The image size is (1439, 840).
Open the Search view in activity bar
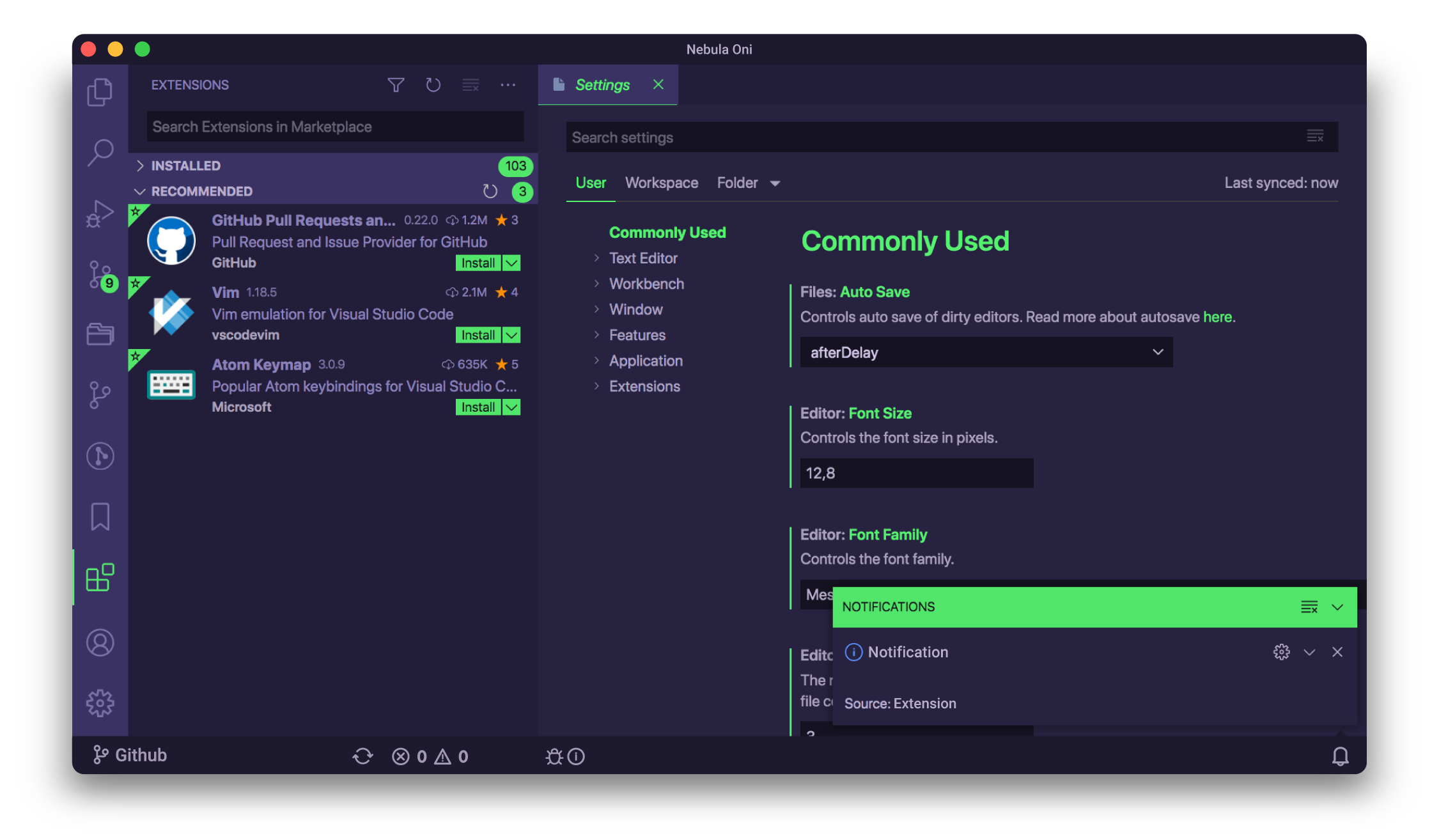click(x=100, y=152)
